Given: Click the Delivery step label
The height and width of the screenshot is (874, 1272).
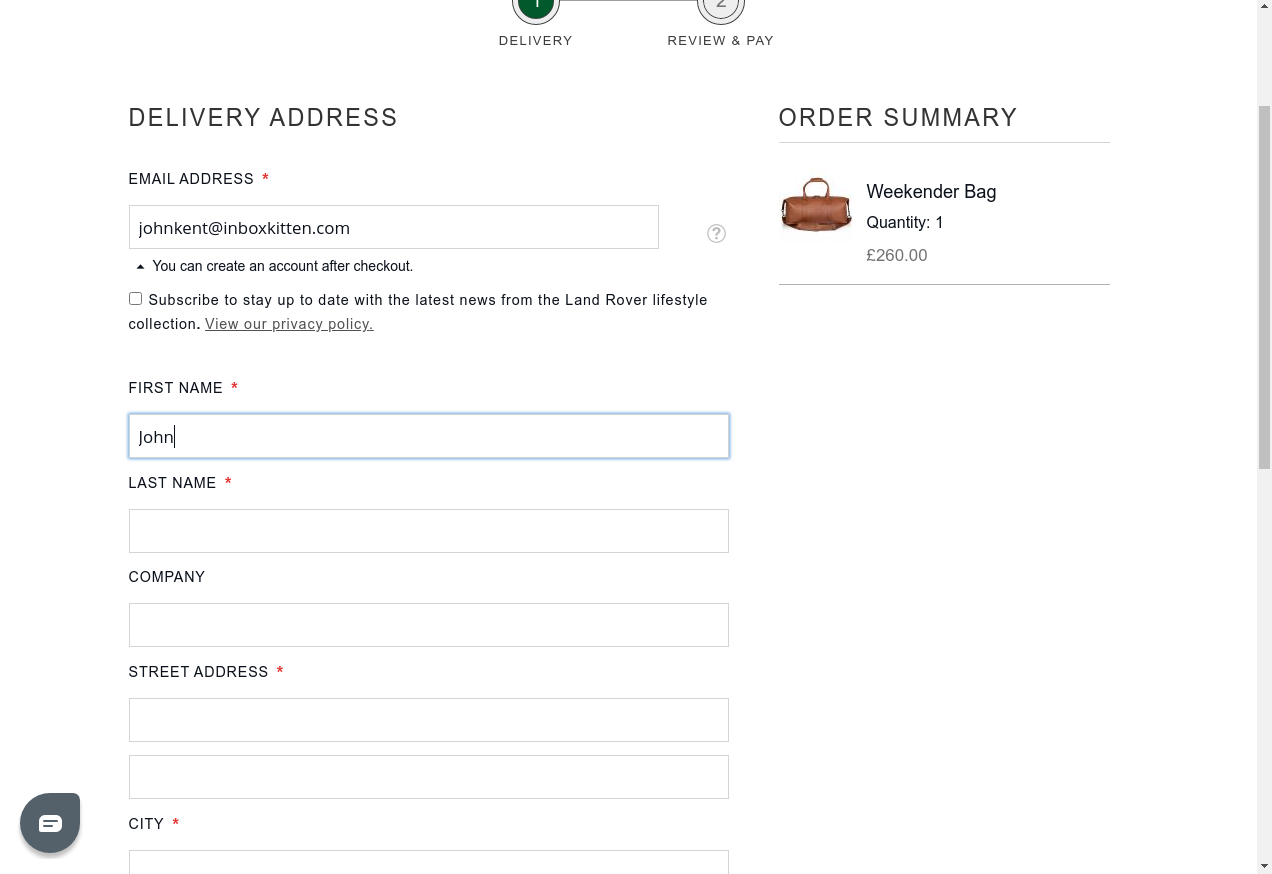Looking at the screenshot, I should [535, 41].
